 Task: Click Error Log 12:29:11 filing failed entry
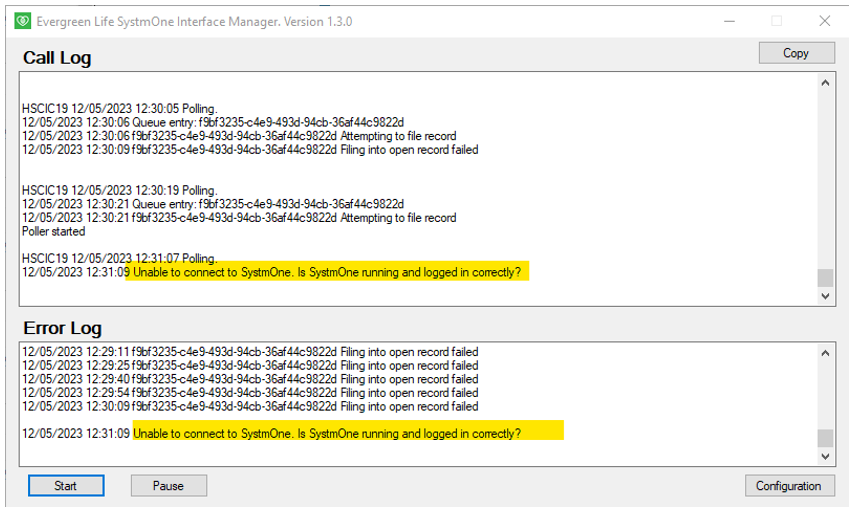[x=250, y=352]
